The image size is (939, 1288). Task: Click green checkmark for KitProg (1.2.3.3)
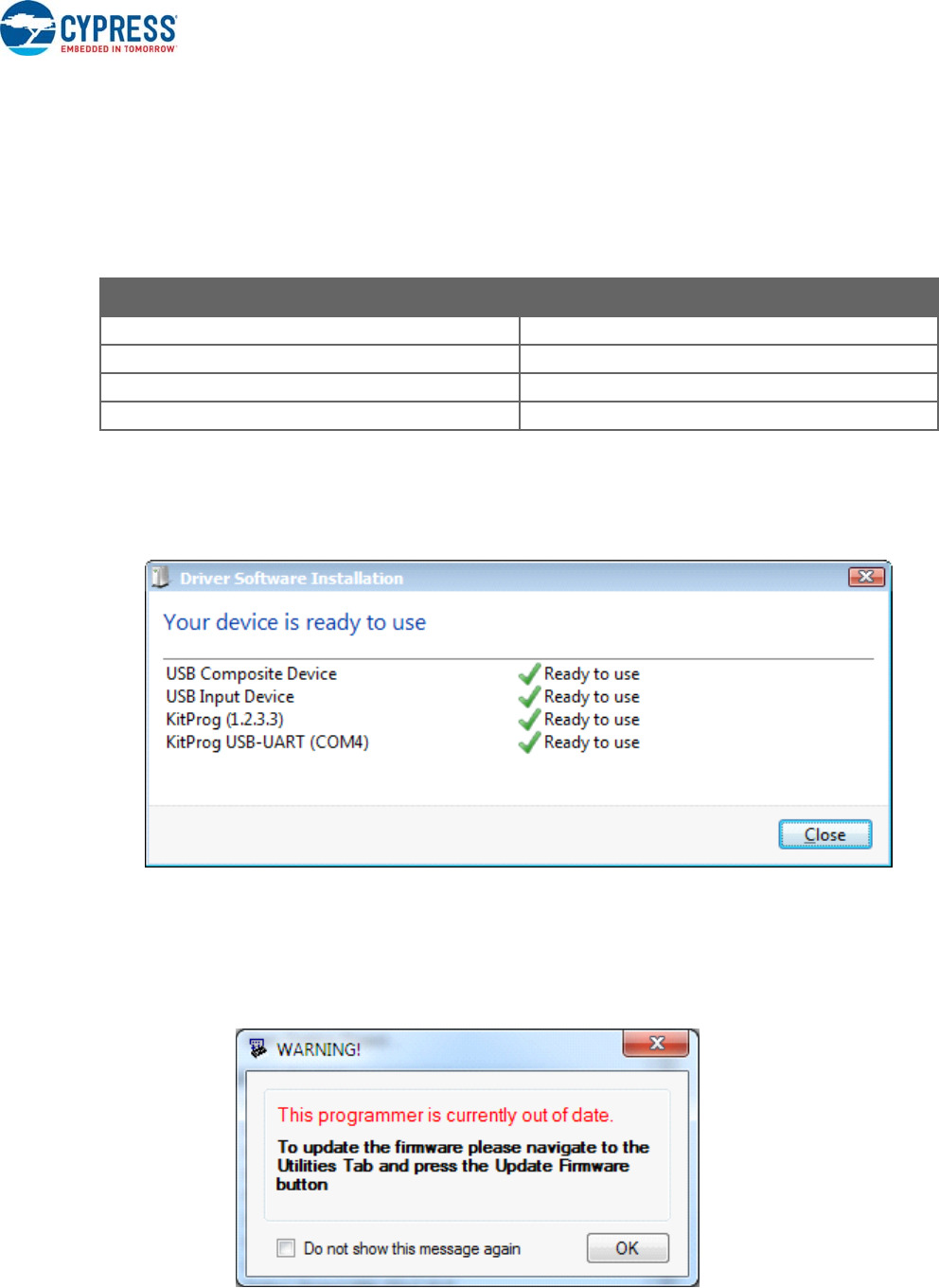coord(529,720)
